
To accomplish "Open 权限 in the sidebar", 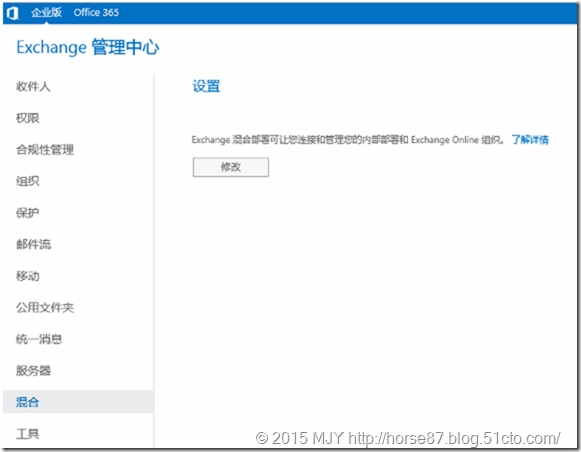I will (27, 118).
